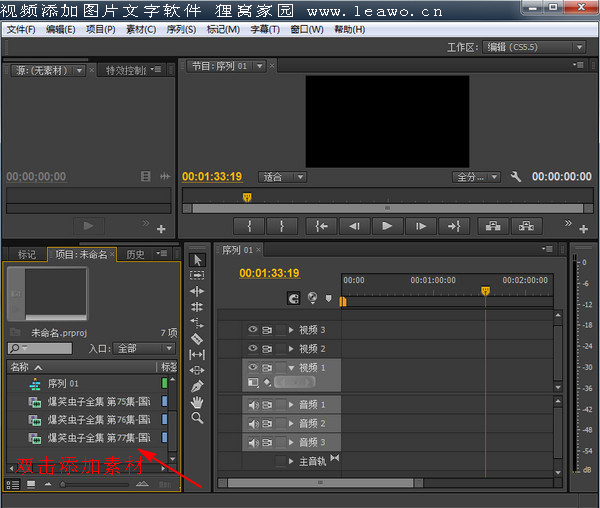This screenshot has height=508, width=600.
Task: Mute the 音频 3 track speaker
Action: (253, 443)
